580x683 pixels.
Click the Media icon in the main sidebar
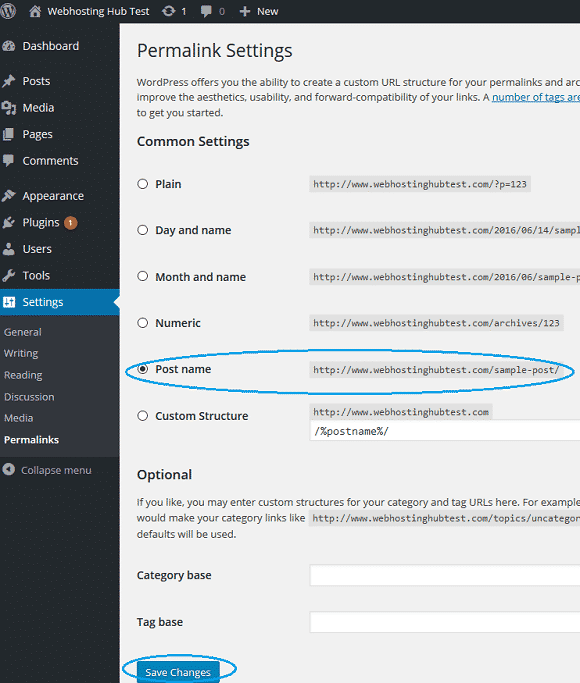pyautogui.click(x=9, y=108)
